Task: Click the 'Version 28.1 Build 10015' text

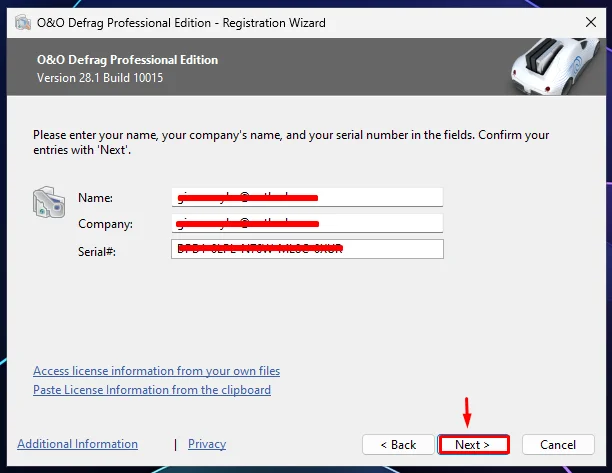Action: point(100,78)
